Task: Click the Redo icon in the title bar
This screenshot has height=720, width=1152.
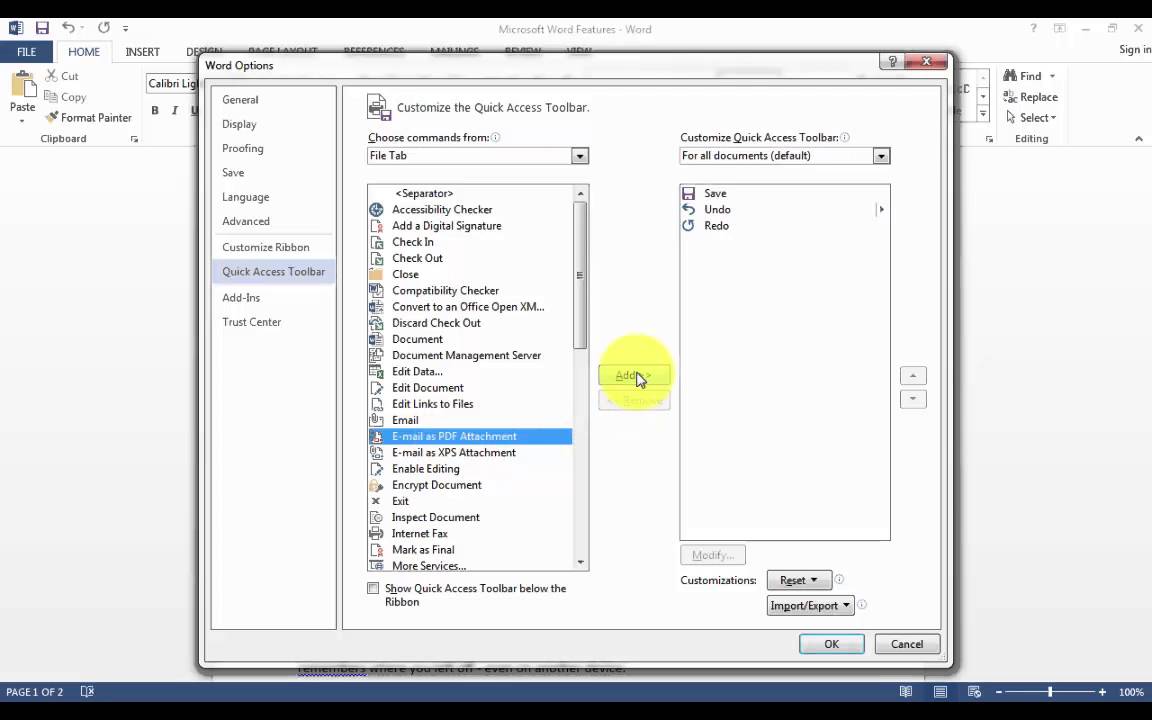Action: point(104,28)
